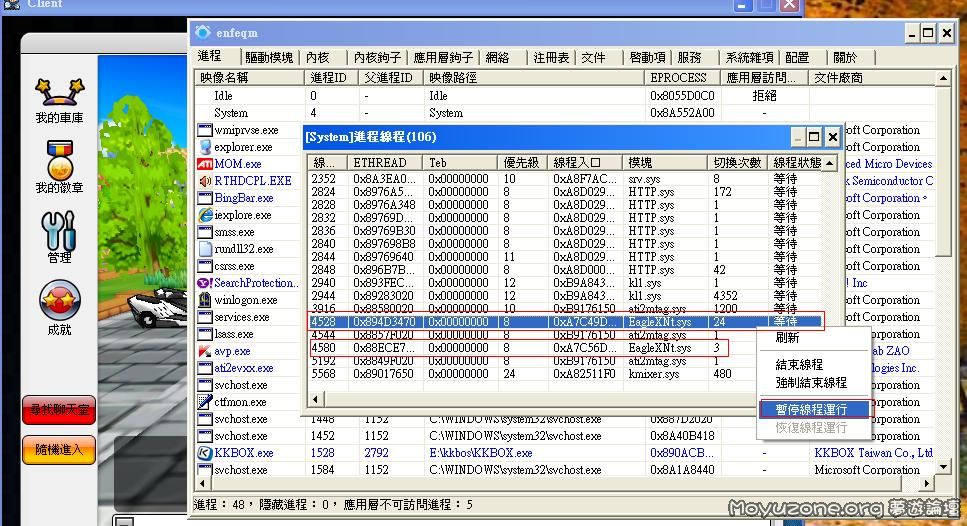Select the BingBar.exe process icon

(x=205, y=198)
